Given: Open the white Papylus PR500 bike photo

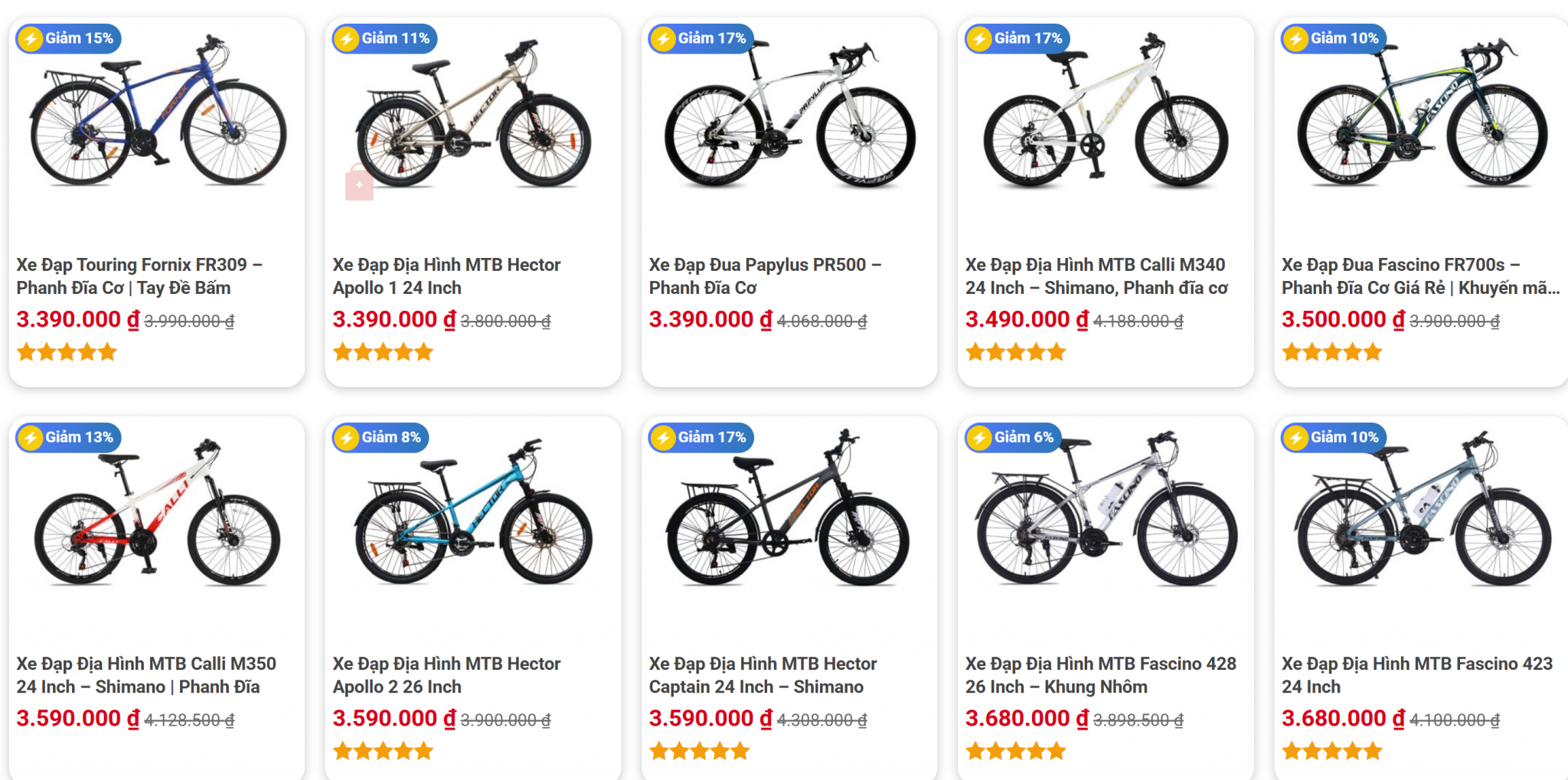Looking at the screenshot, I should (x=789, y=115).
